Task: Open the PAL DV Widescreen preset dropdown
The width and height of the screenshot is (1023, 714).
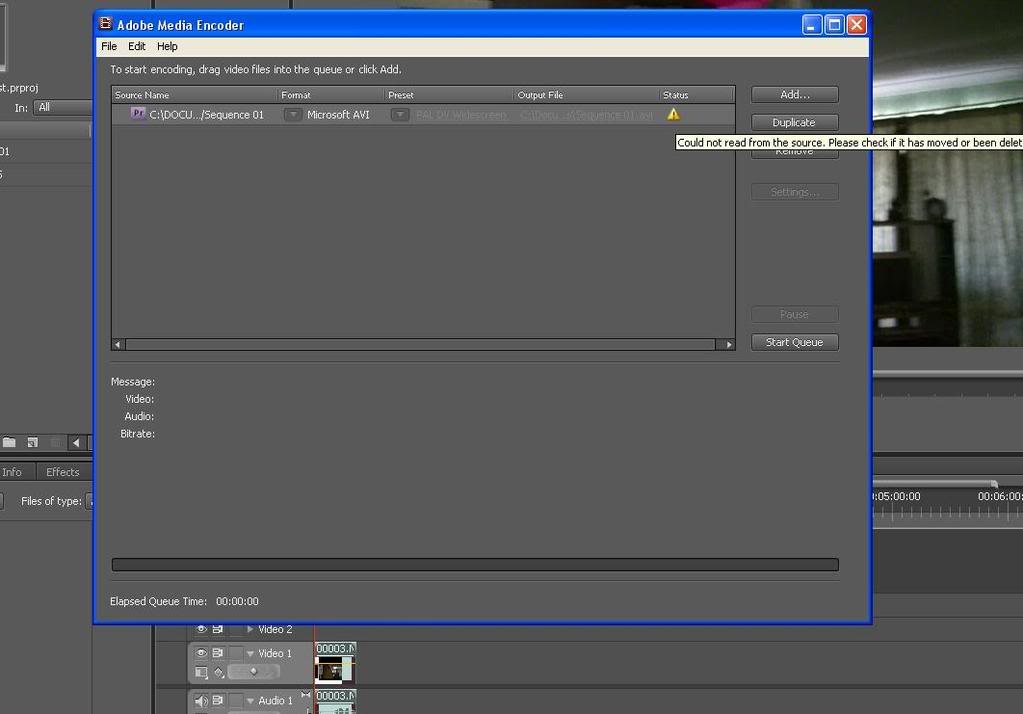Action: (400, 114)
